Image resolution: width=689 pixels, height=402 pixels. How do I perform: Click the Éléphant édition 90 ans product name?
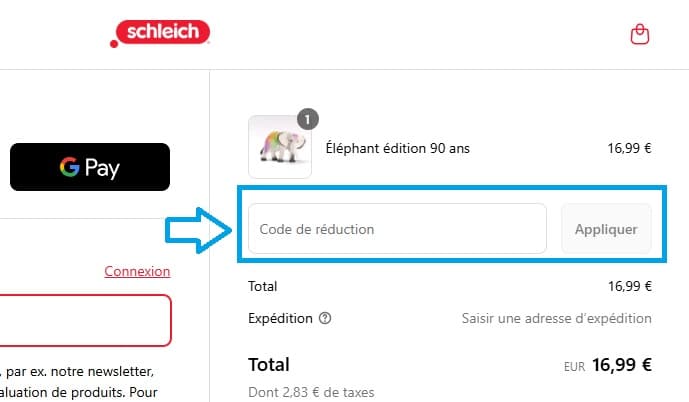pos(397,149)
